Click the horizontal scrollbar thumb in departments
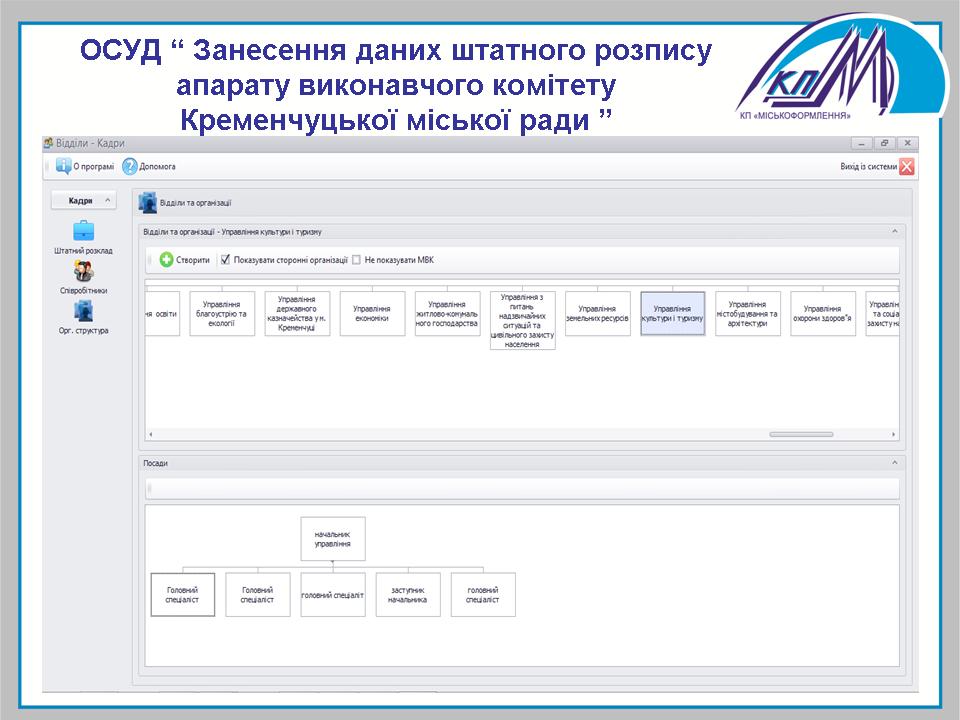 (800, 434)
